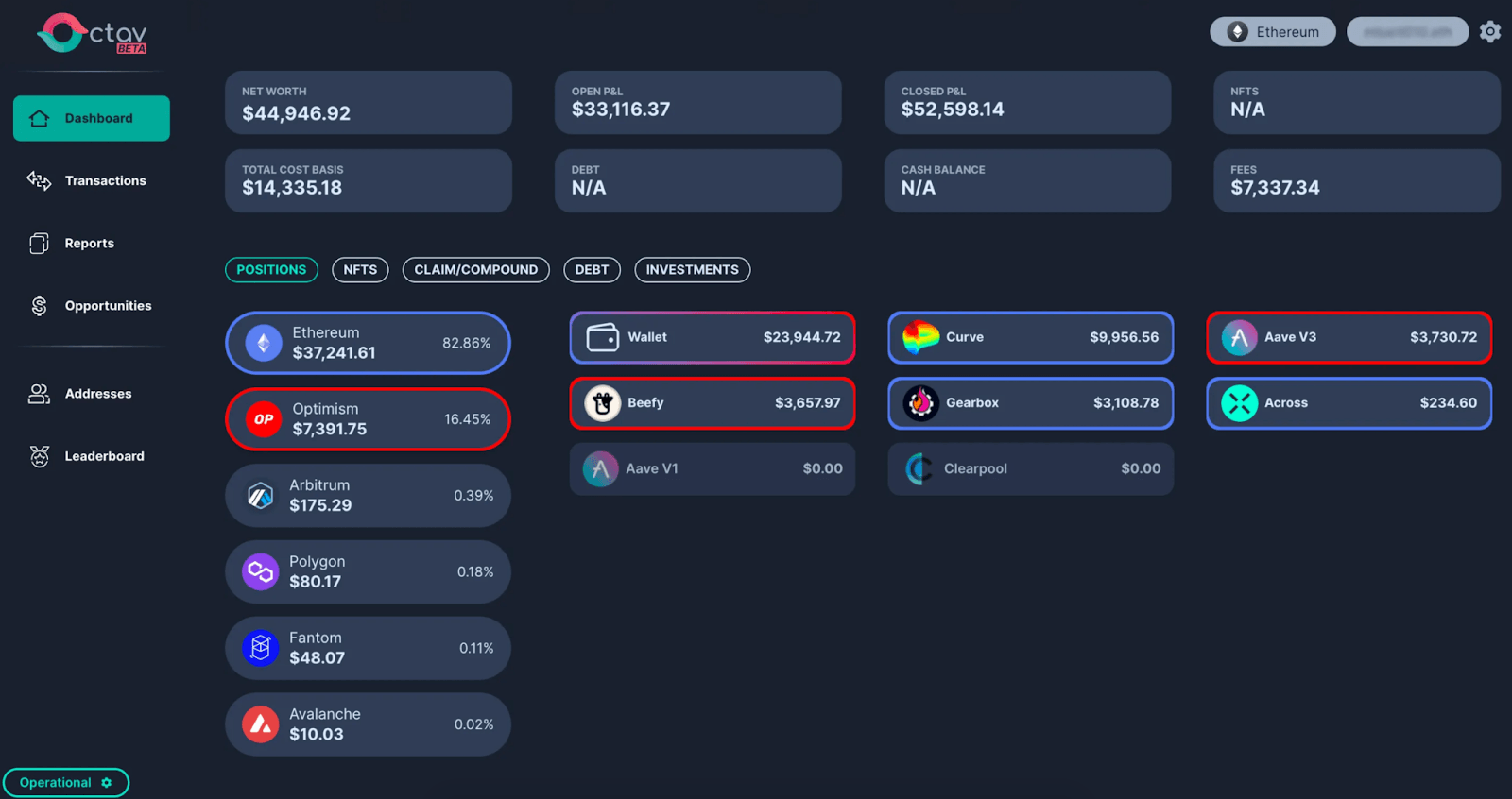Click the Across balance $234.60
Image resolution: width=1512 pixels, height=799 pixels.
(1449, 403)
